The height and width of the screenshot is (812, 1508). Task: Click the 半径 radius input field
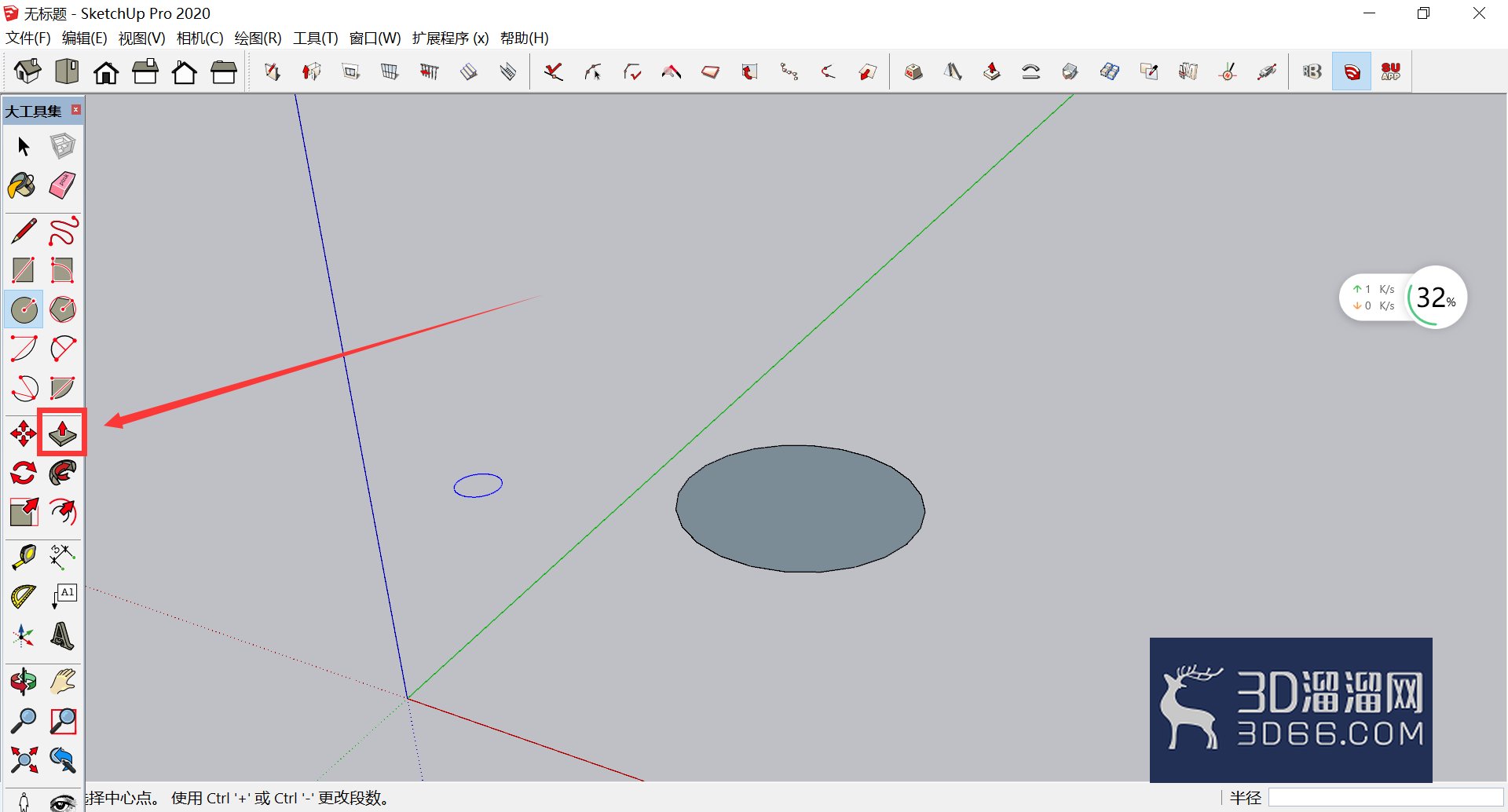click(1385, 798)
